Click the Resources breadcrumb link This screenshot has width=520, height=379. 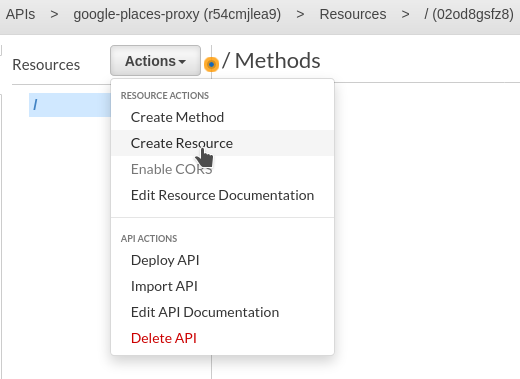(353, 14)
